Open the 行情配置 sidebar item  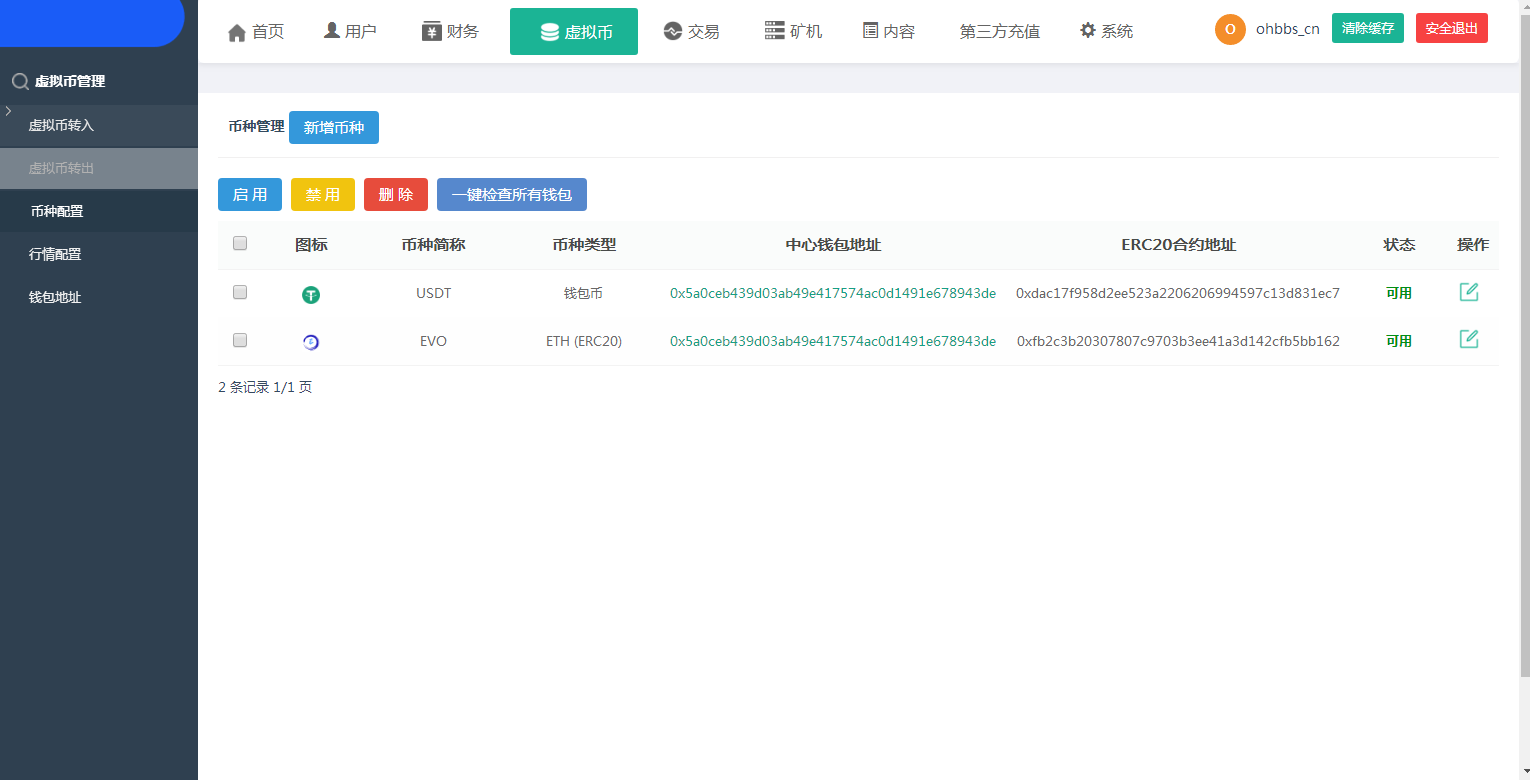tap(55, 254)
